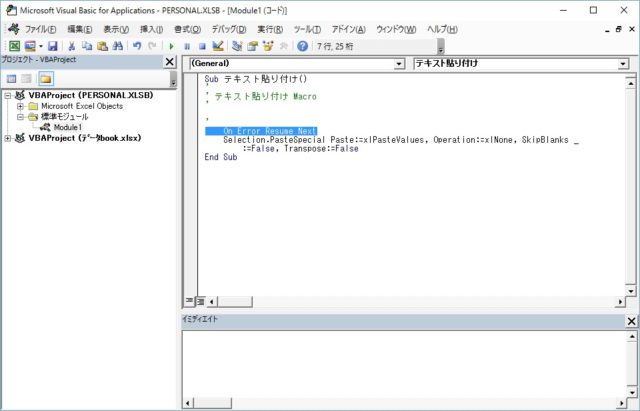Click the End Sub line
The width and height of the screenshot is (640, 411).
pos(221,157)
